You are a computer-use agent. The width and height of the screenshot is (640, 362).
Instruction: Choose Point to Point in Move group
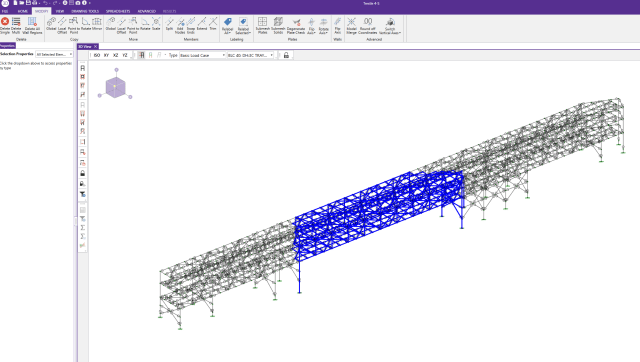[x=133, y=25]
